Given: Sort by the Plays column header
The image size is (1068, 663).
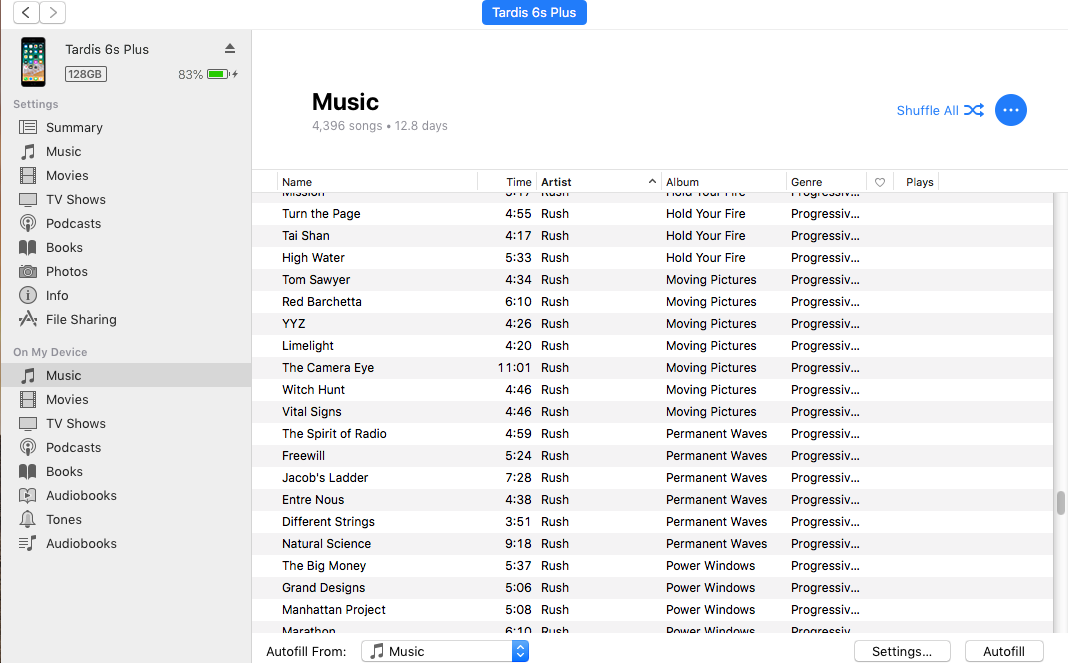Looking at the screenshot, I should 917,182.
